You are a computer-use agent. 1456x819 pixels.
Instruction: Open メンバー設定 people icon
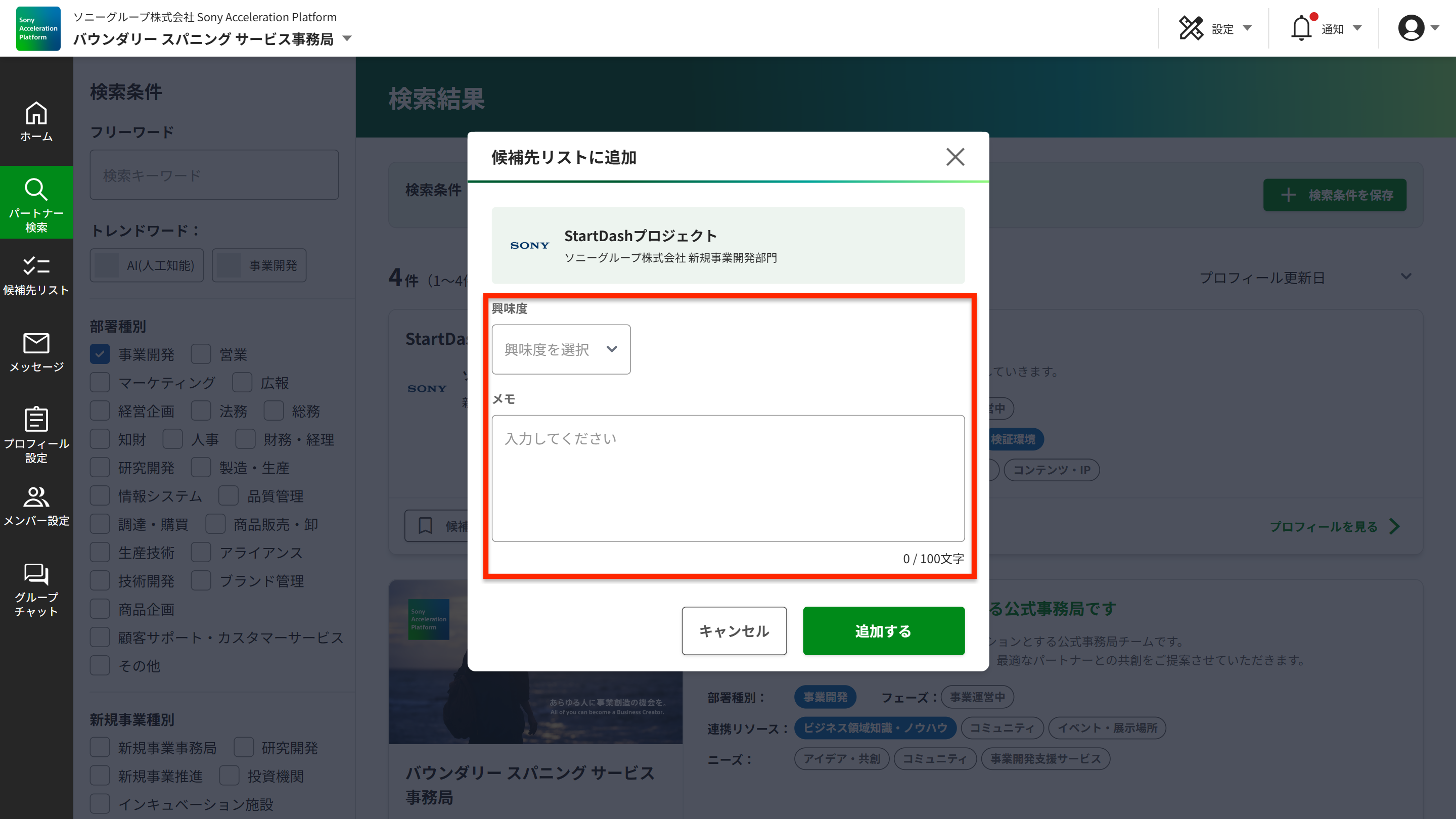(36, 497)
